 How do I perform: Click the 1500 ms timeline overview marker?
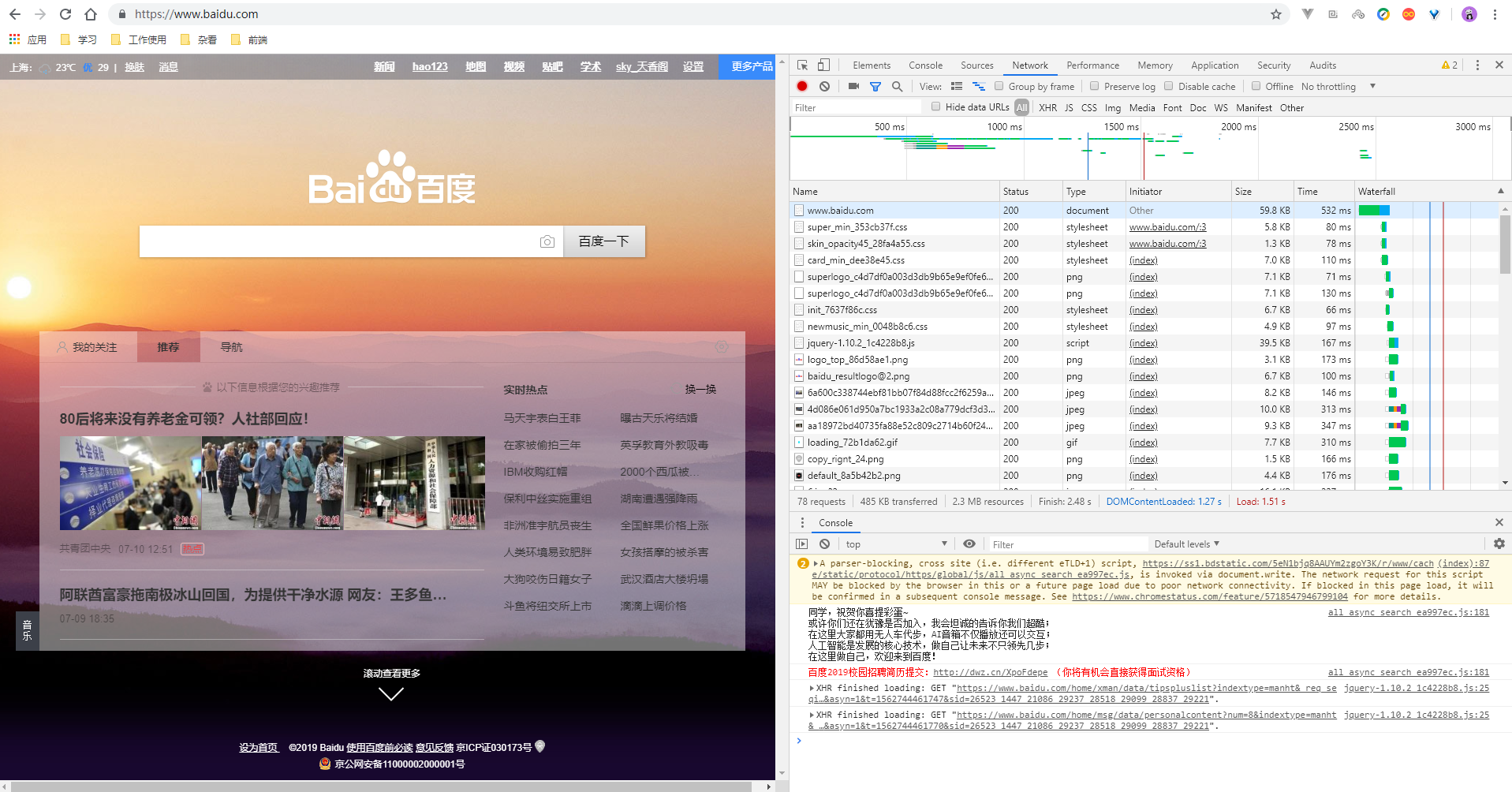click(1121, 126)
